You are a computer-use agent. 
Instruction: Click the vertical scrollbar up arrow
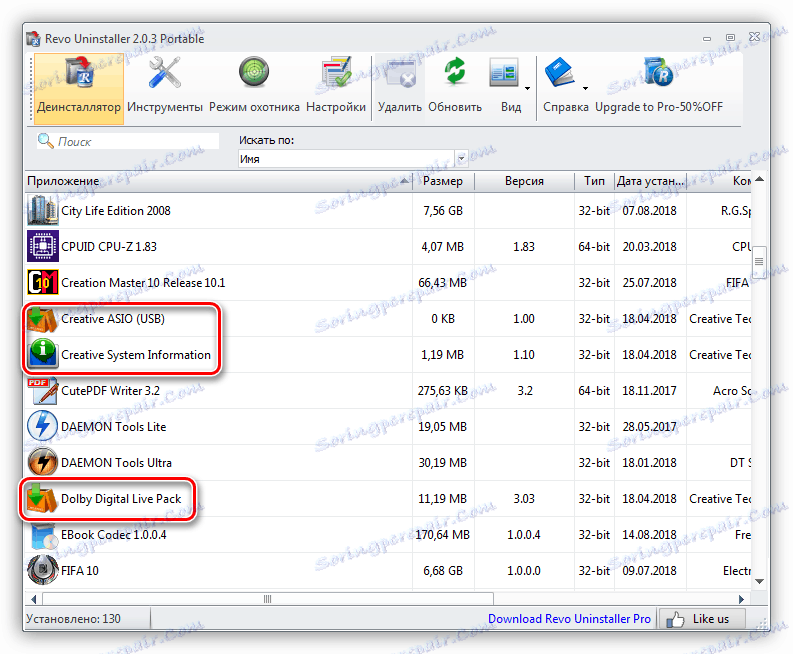point(759,180)
